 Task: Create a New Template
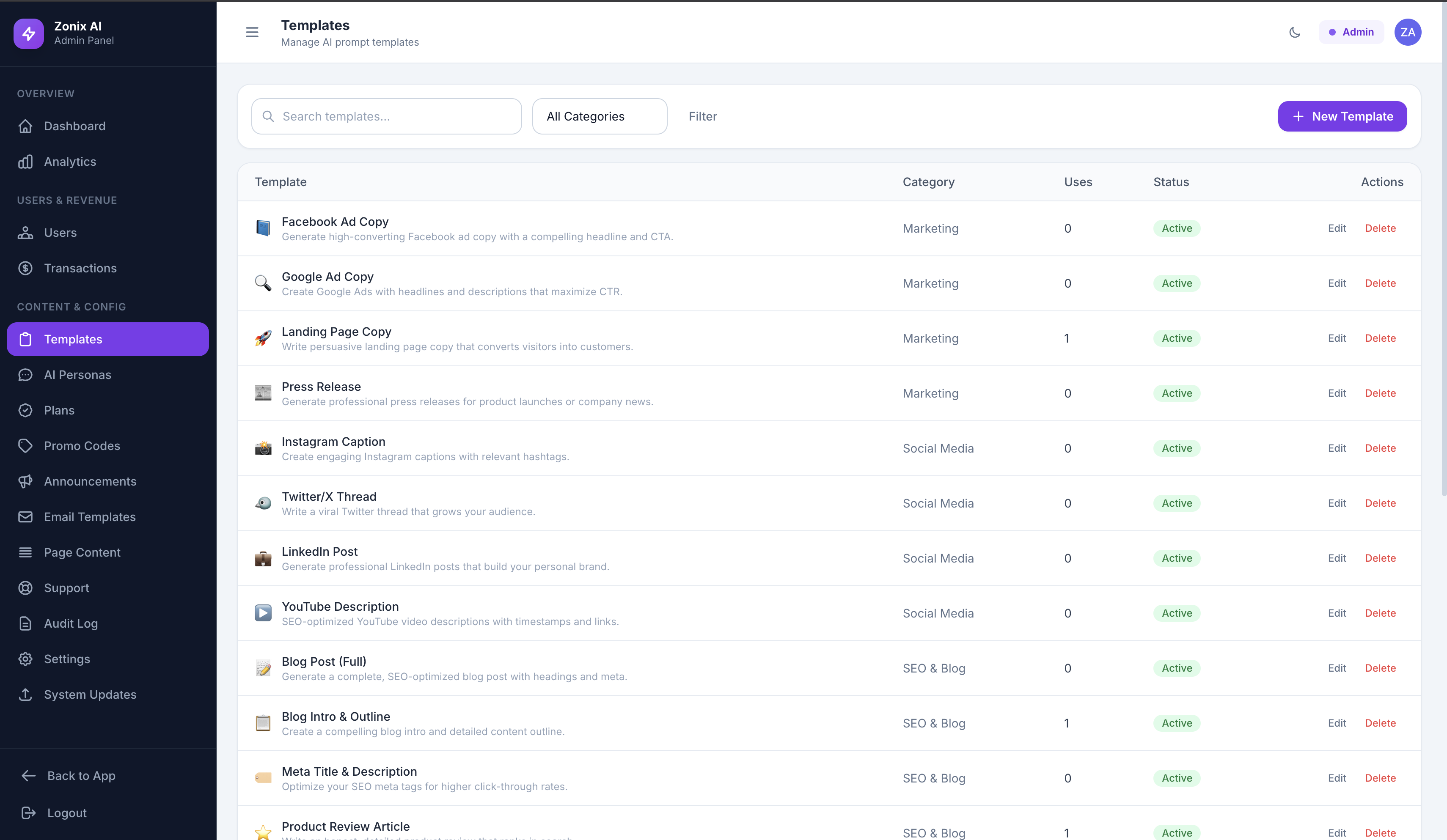point(1342,117)
